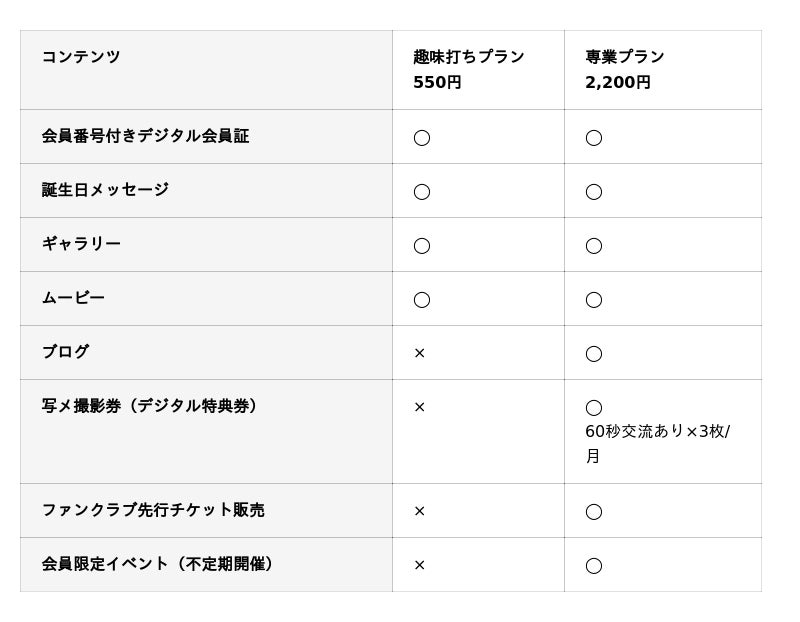Select the 趣味打ちプラン 550円 column header

(x=468, y=70)
